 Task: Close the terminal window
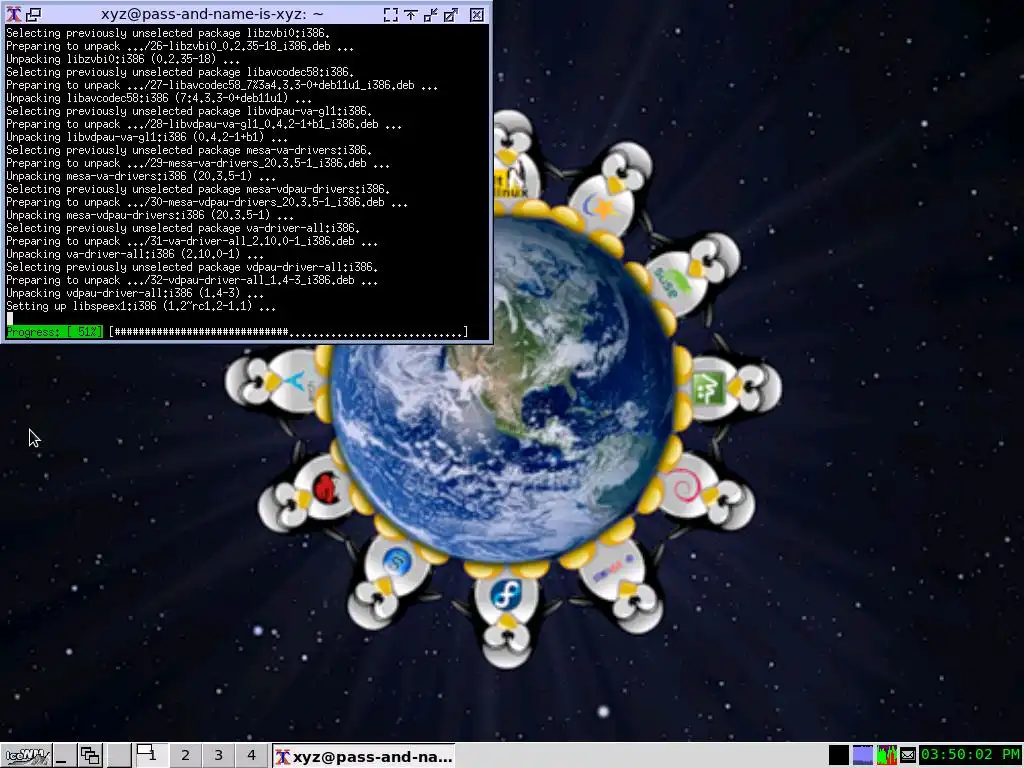(477, 14)
